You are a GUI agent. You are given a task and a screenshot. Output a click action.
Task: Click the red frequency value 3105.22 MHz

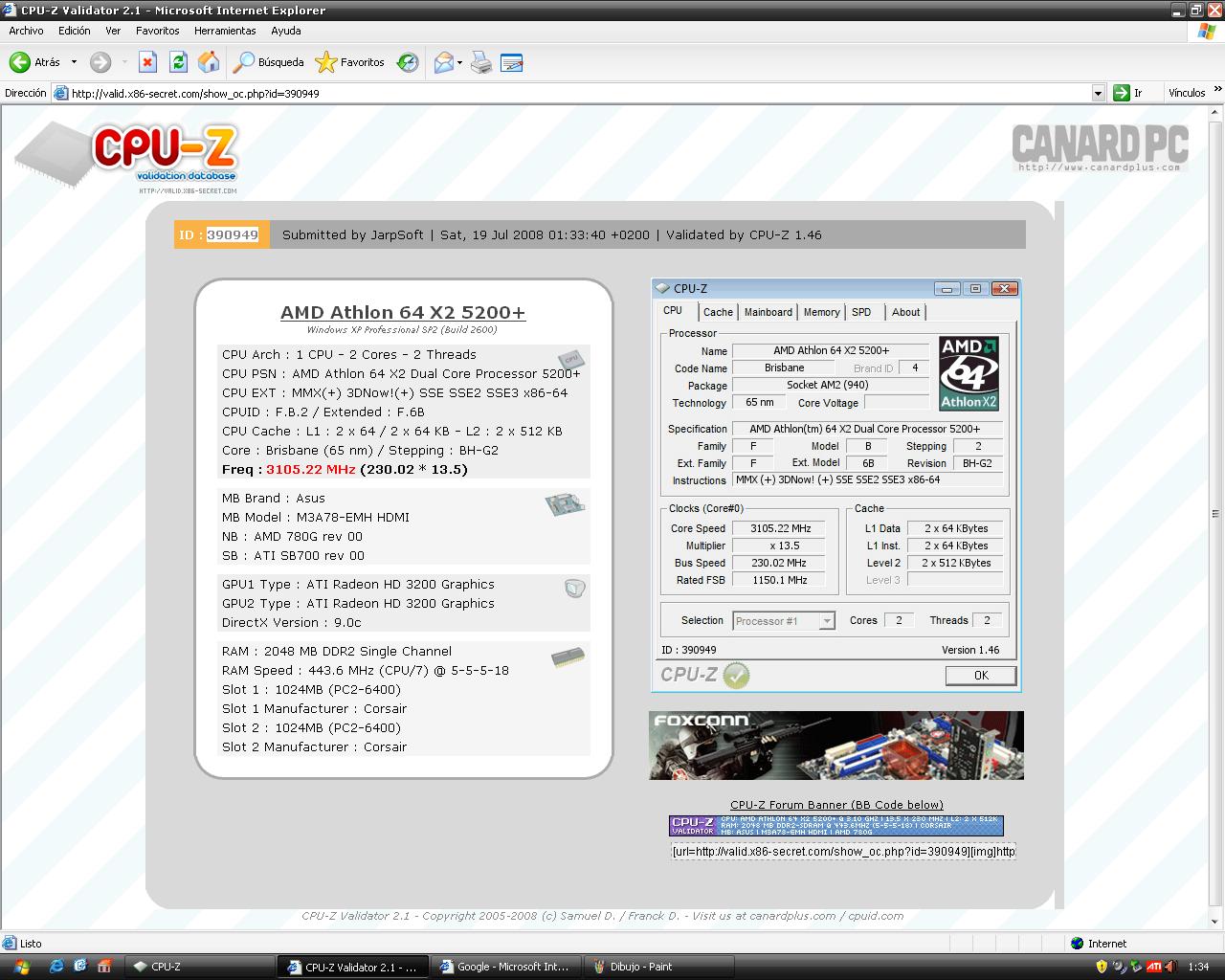pyautogui.click(x=311, y=469)
